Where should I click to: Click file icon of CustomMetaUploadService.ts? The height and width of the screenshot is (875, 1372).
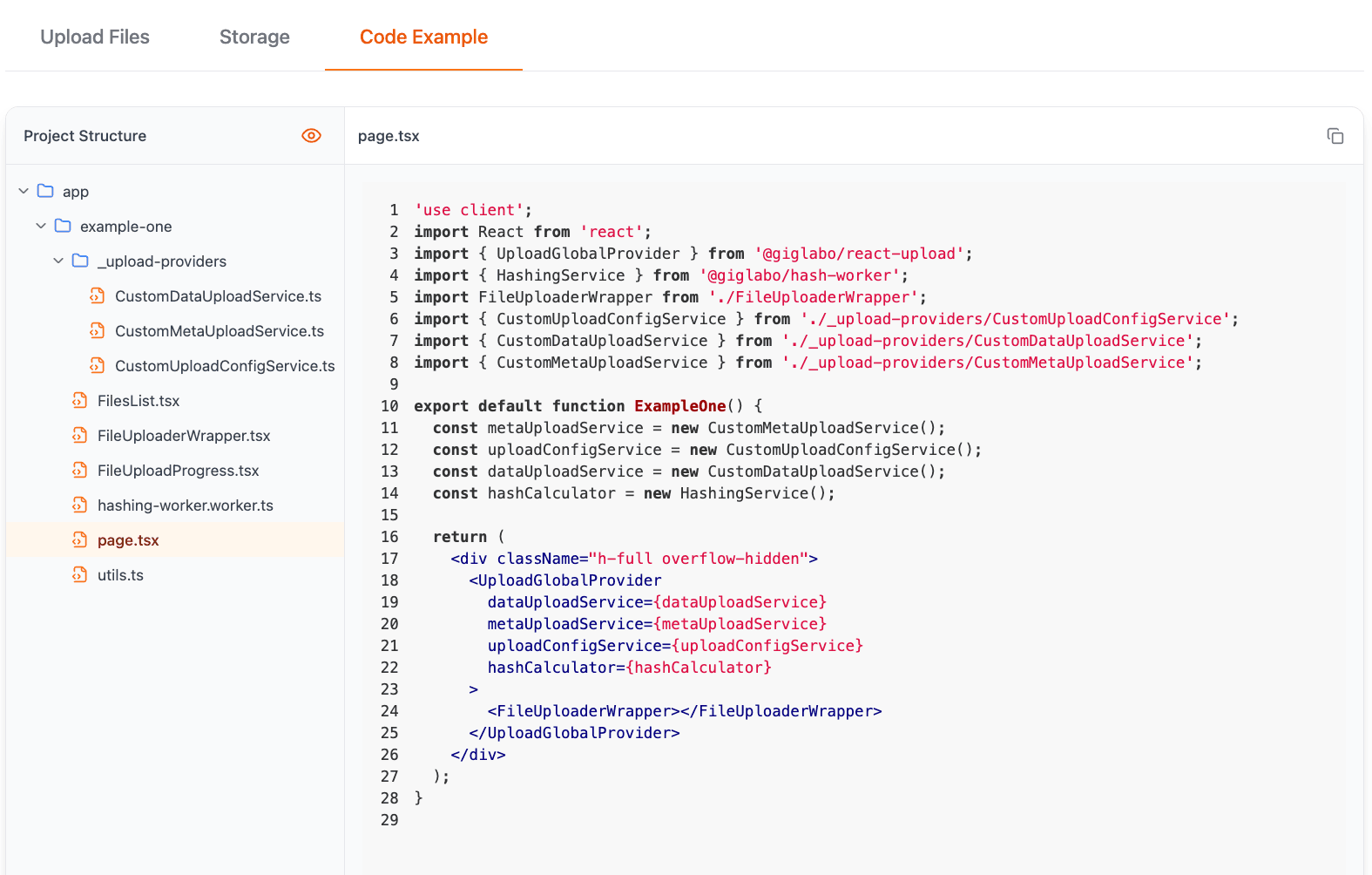[98, 331]
